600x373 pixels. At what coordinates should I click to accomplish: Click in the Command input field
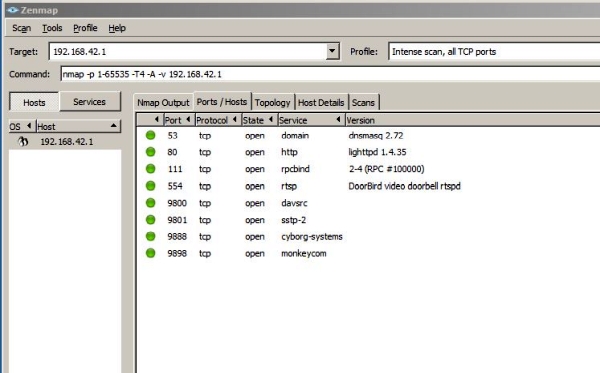pos(330,74)
